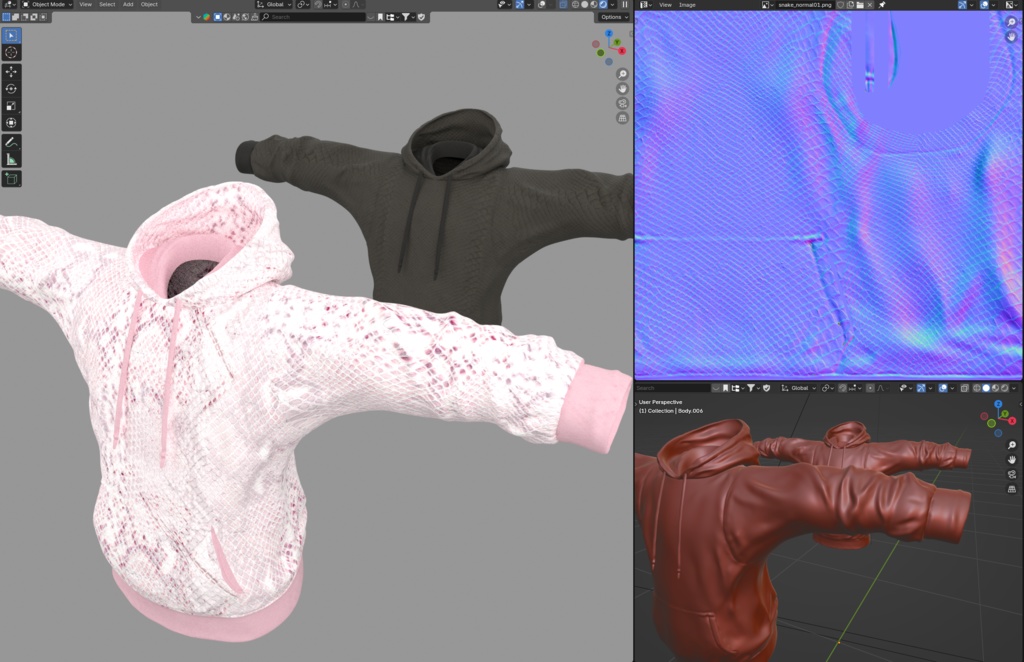
Task: Open View menu in main 3D viewport
Action: 86,5
